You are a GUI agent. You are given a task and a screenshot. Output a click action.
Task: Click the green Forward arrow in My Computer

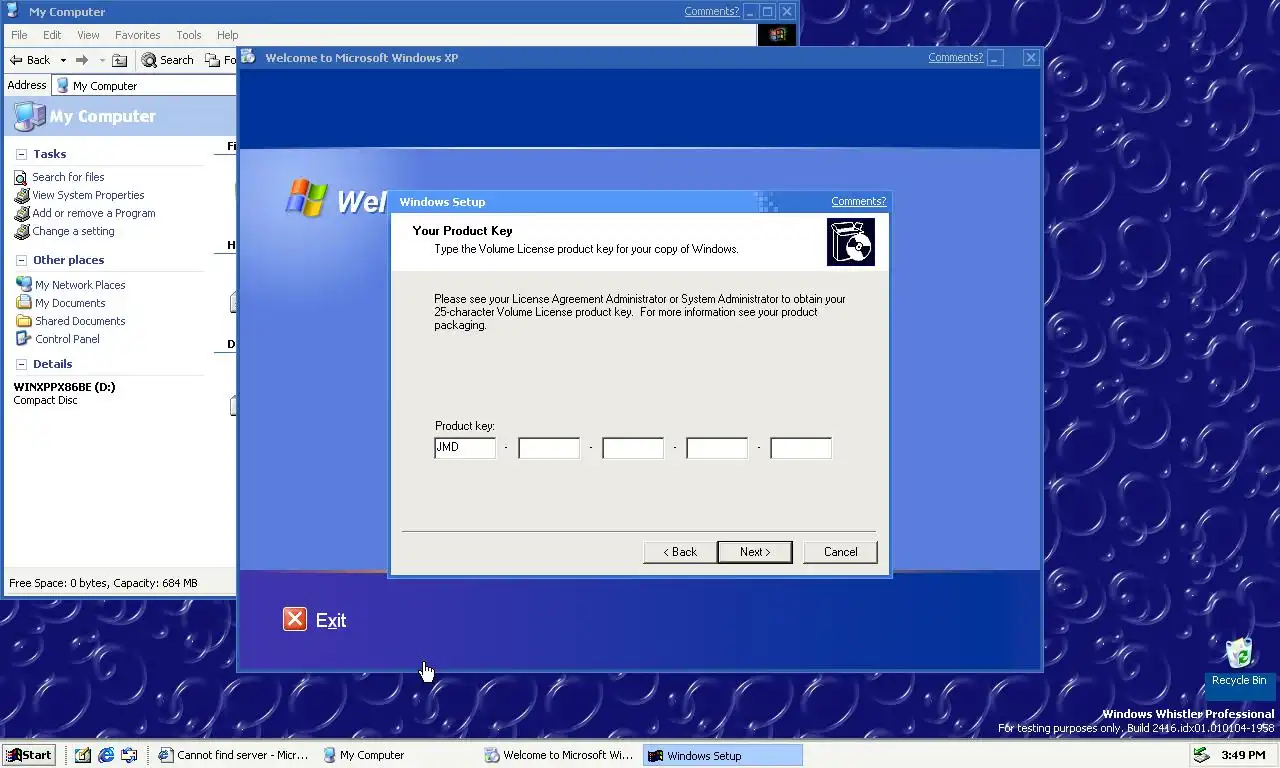(x=82, y=60)
